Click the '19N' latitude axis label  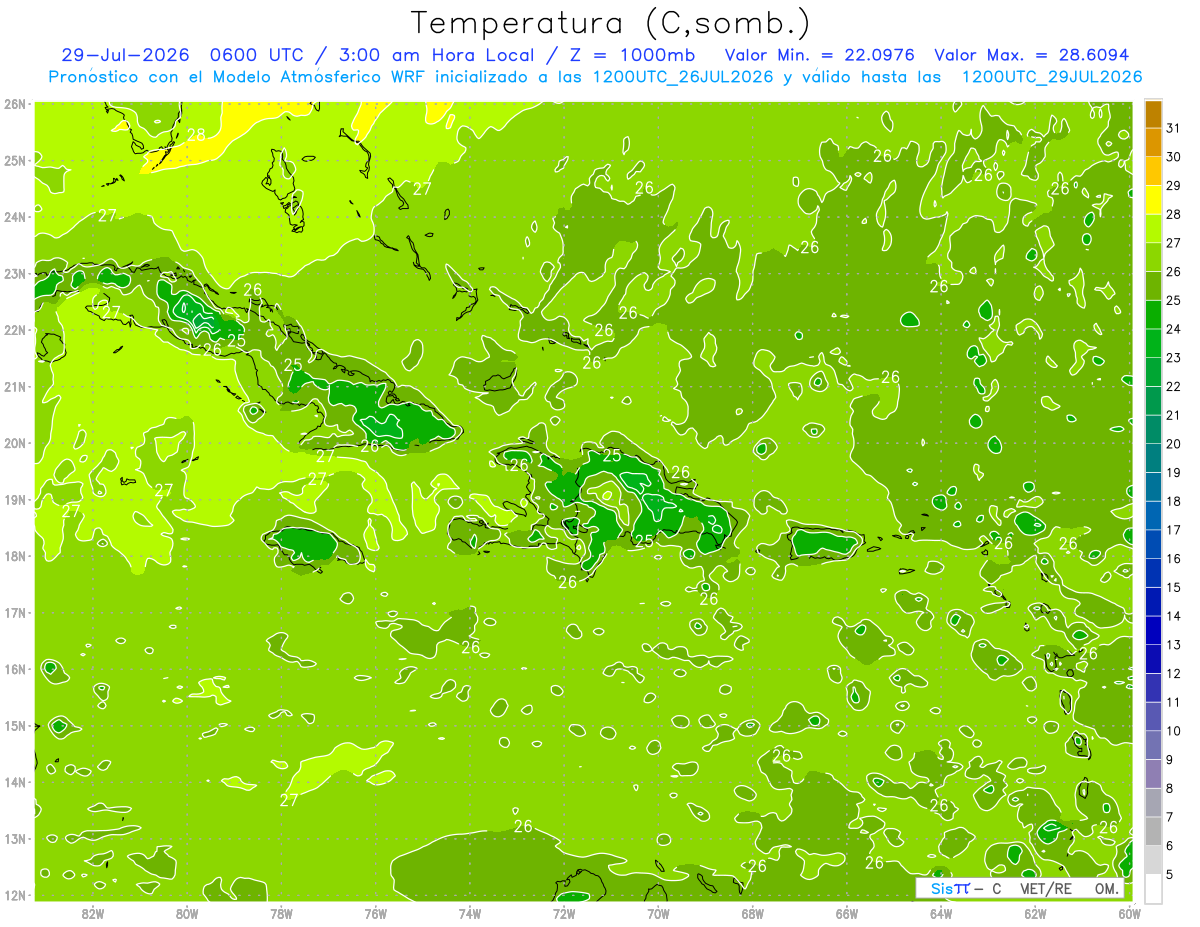click(x=15, y=500)
